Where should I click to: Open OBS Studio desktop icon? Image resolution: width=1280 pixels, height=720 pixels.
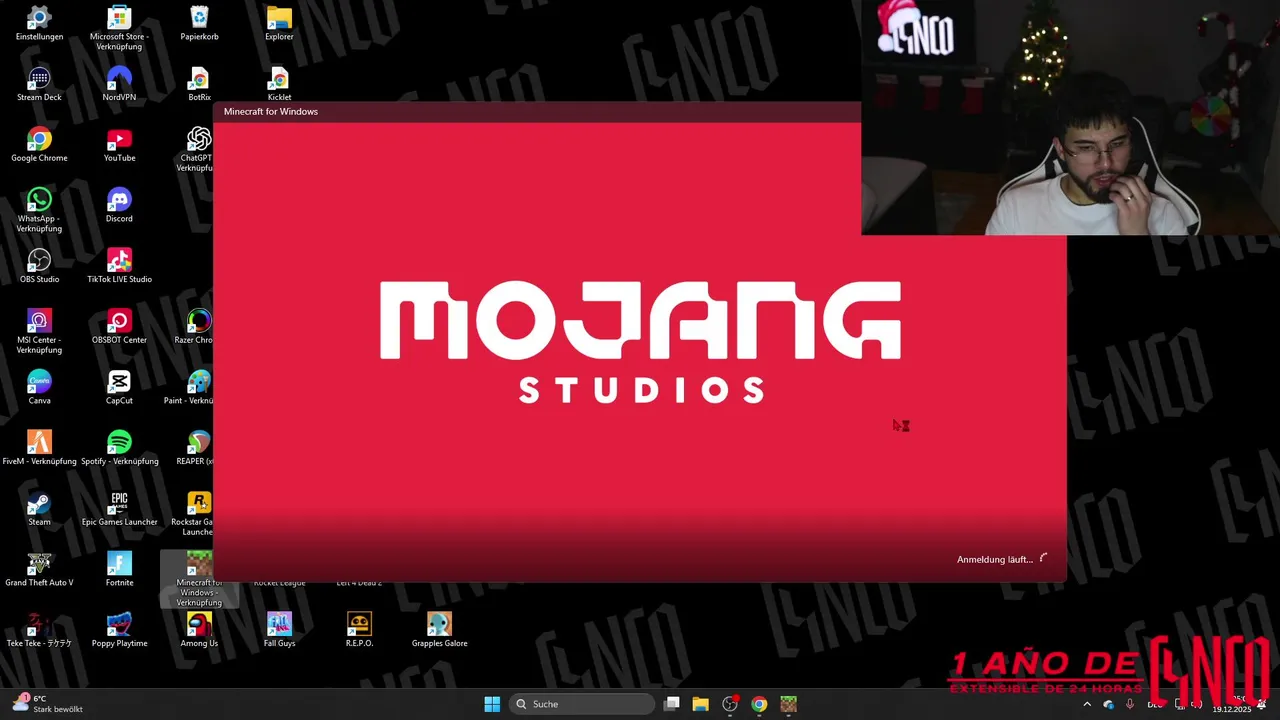39,266
